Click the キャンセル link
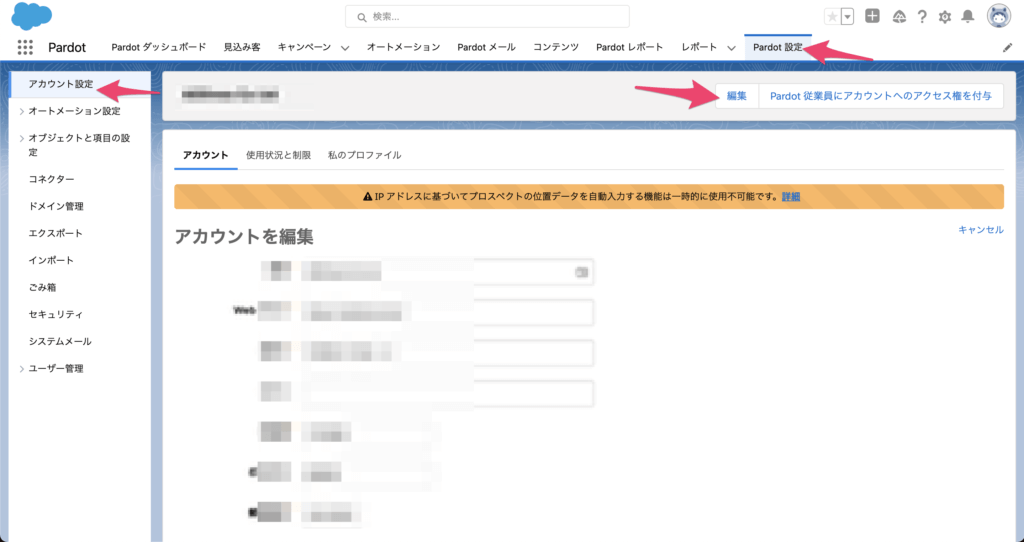 pyautogui.click(x=981, y=229)
